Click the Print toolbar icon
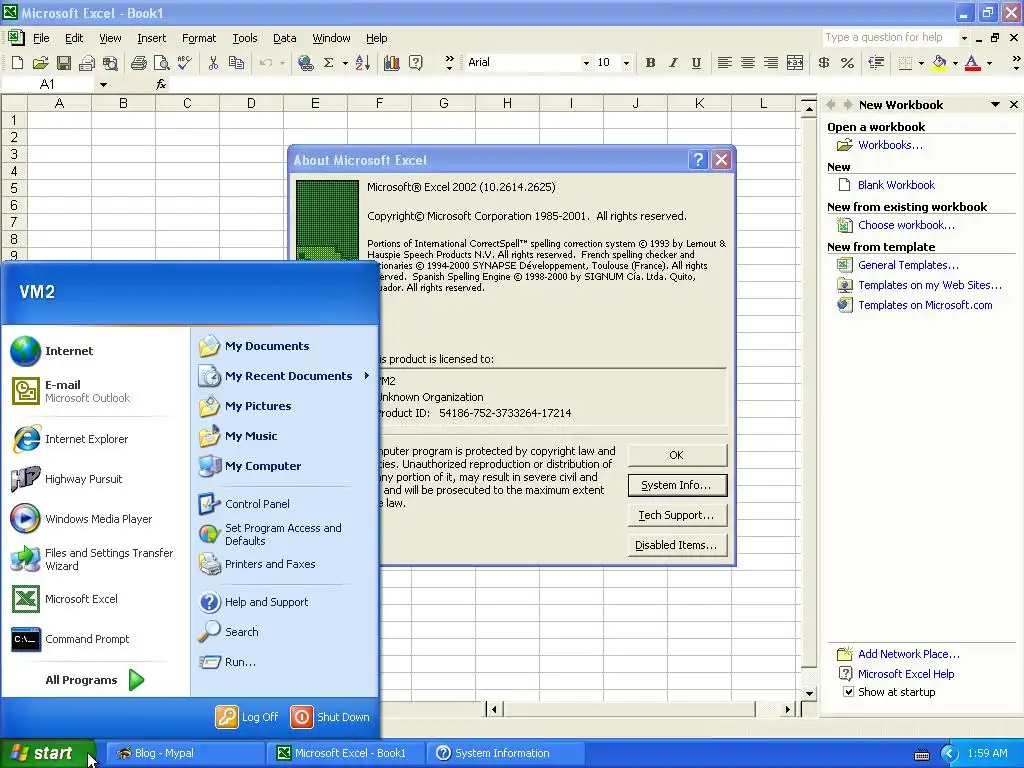This screenshot has height=768, width=1024. (x=138, y=63)
